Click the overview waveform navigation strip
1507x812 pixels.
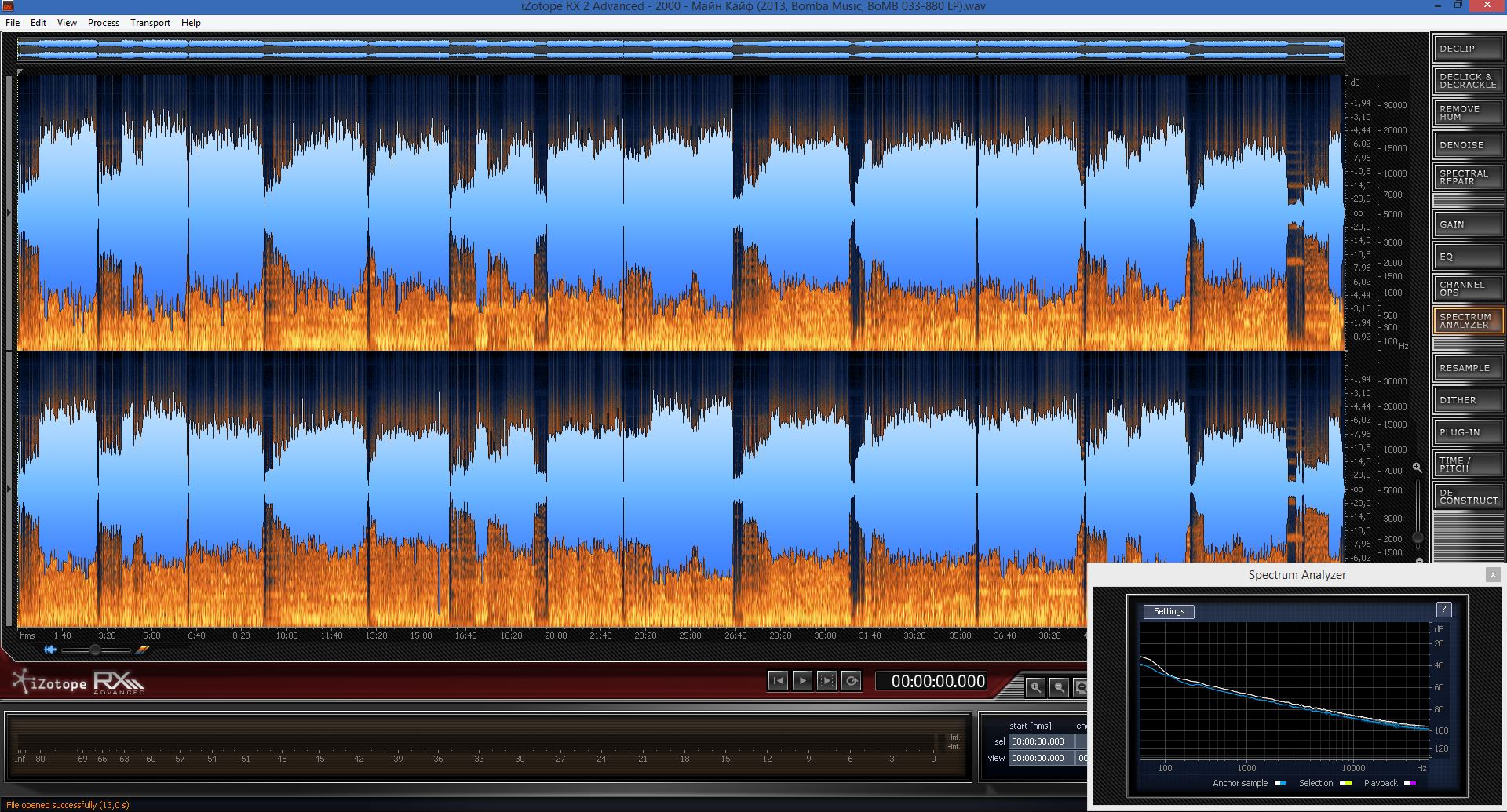coord(681,49)
